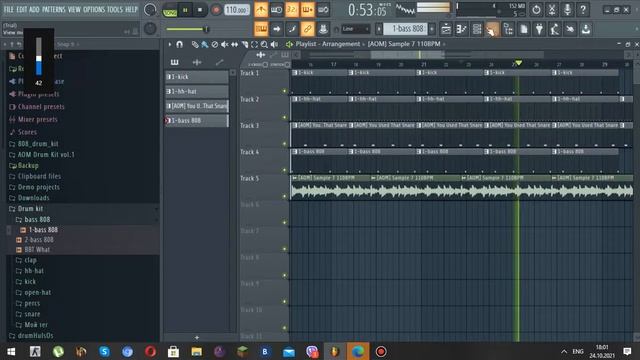Select the Draw pencil tool in playlist
Image resolution: width=640 pixels, height=360 pixels.
tap(195, 44)
